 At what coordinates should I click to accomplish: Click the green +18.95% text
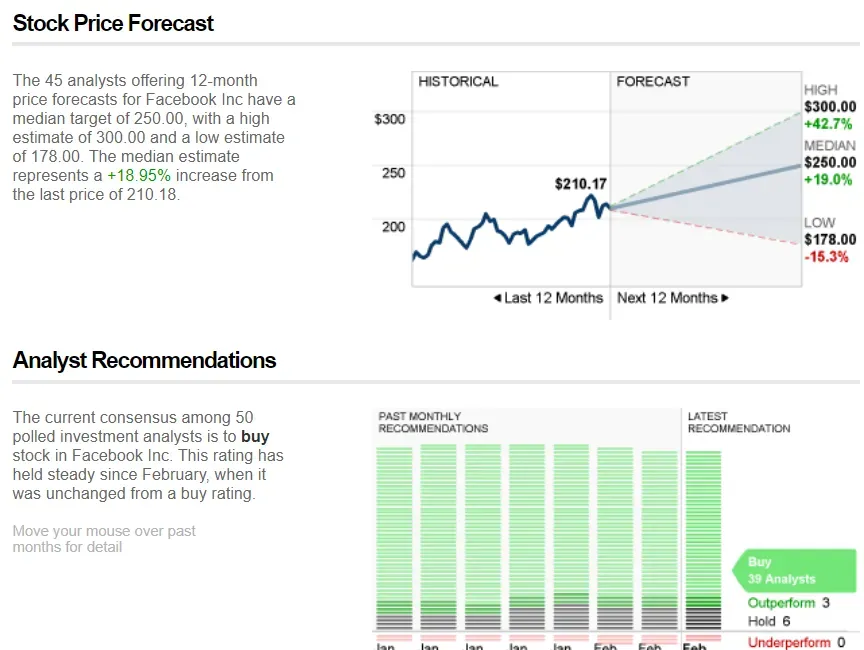point(139,176)
